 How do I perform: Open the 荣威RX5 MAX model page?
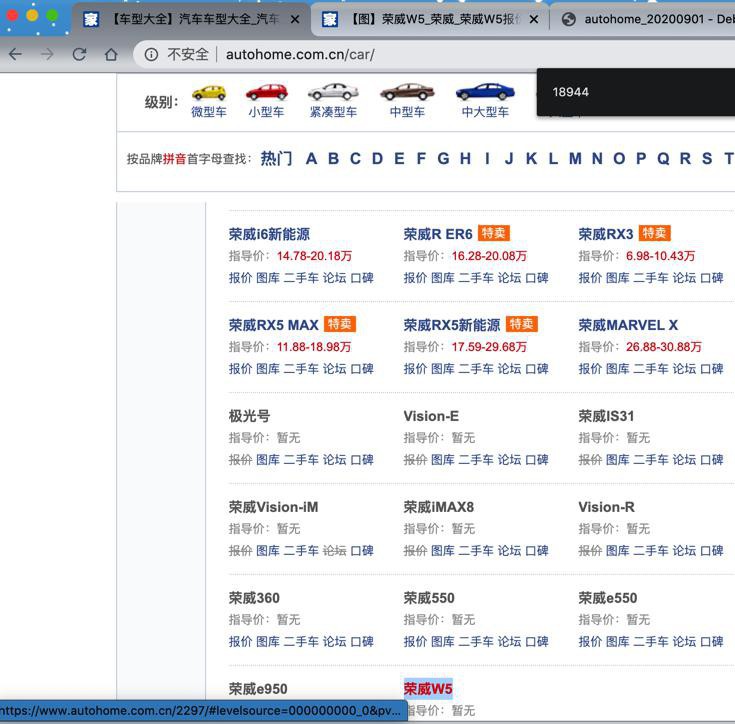[273, 325]
